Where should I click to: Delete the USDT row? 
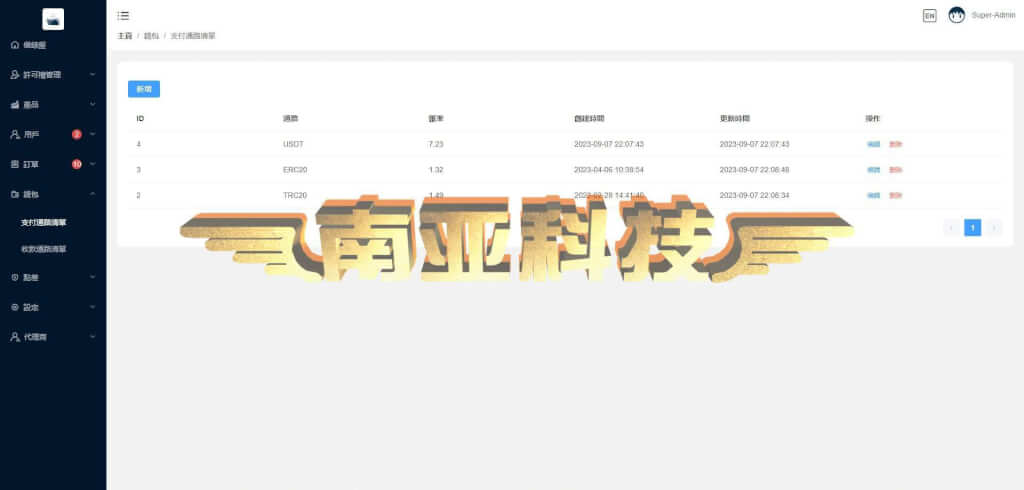click(x=895, y=144)
